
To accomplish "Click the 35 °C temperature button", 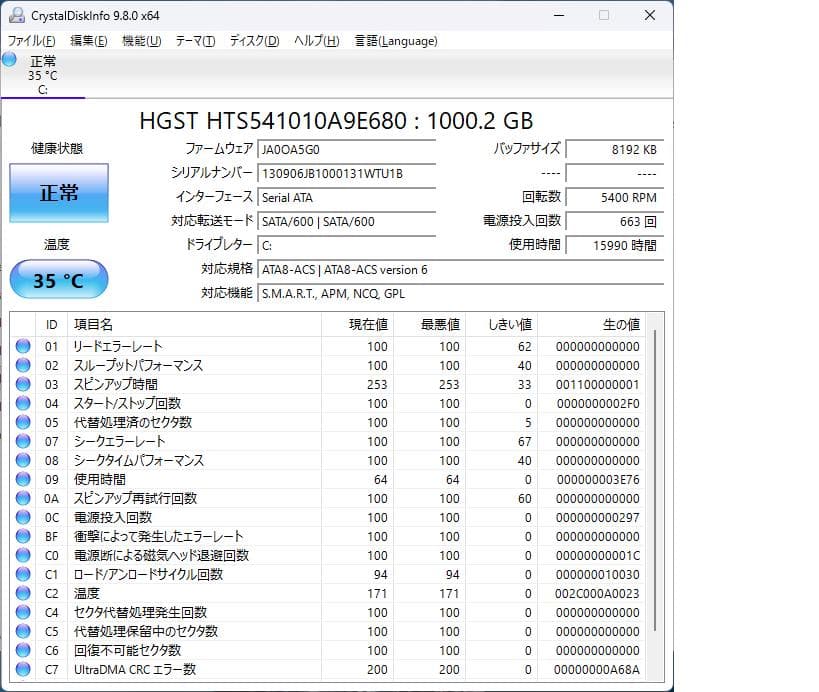I will pos(59,280).
